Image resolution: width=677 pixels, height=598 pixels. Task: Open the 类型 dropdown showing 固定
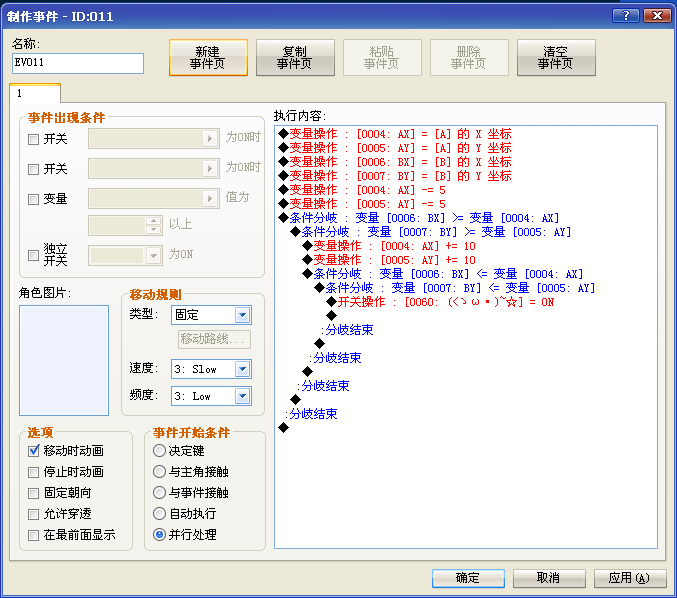[x=211, y=315]
